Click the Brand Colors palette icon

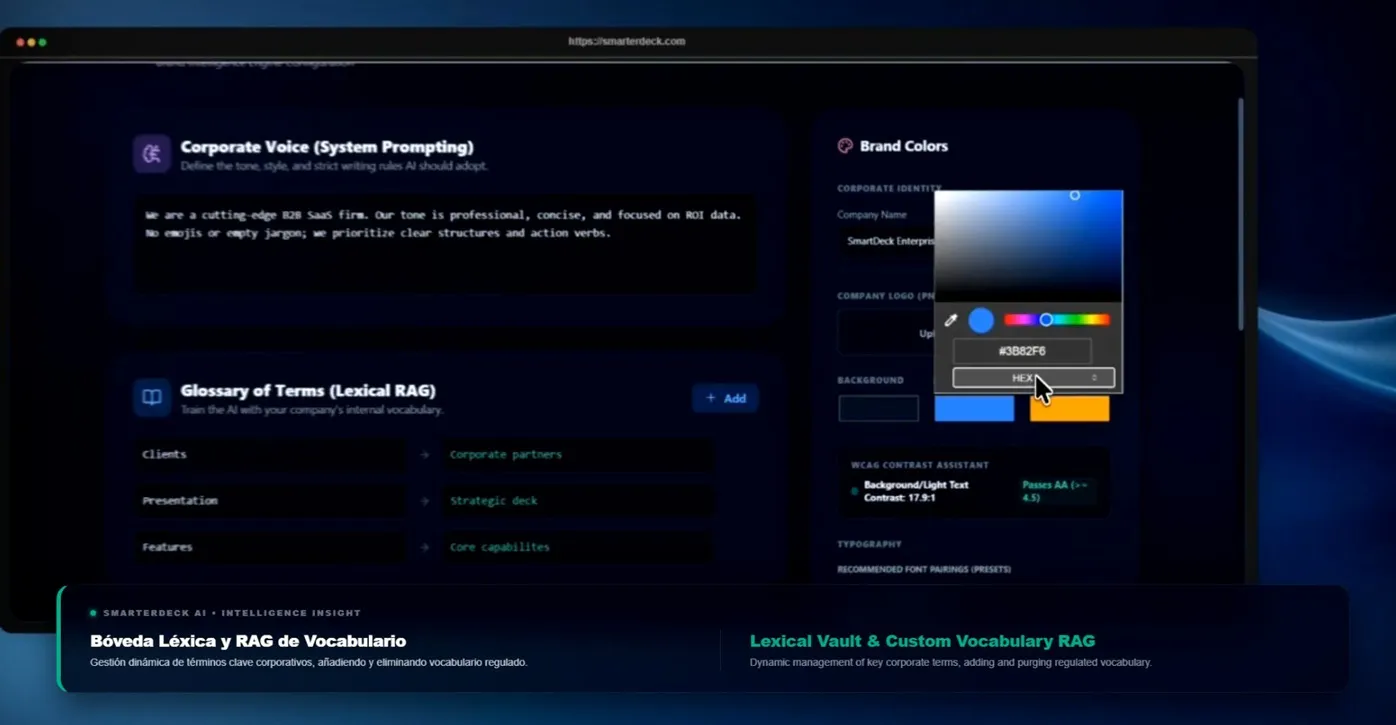coord(845,146)
